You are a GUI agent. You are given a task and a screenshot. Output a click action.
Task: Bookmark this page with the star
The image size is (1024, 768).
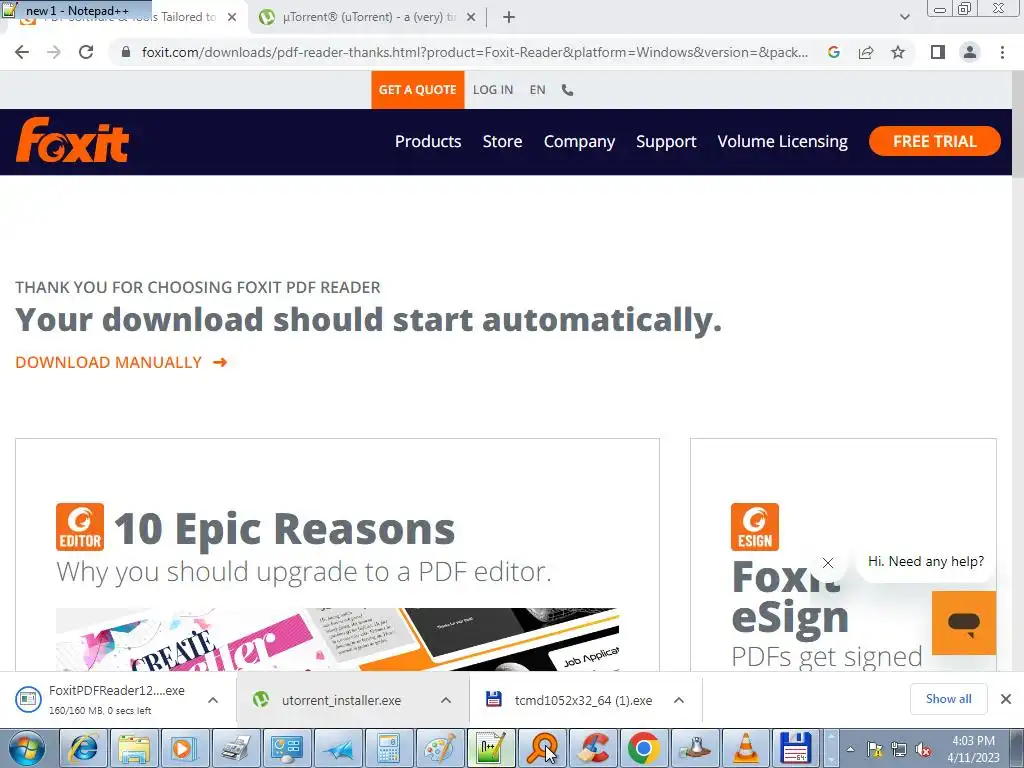tap(898, 52)
